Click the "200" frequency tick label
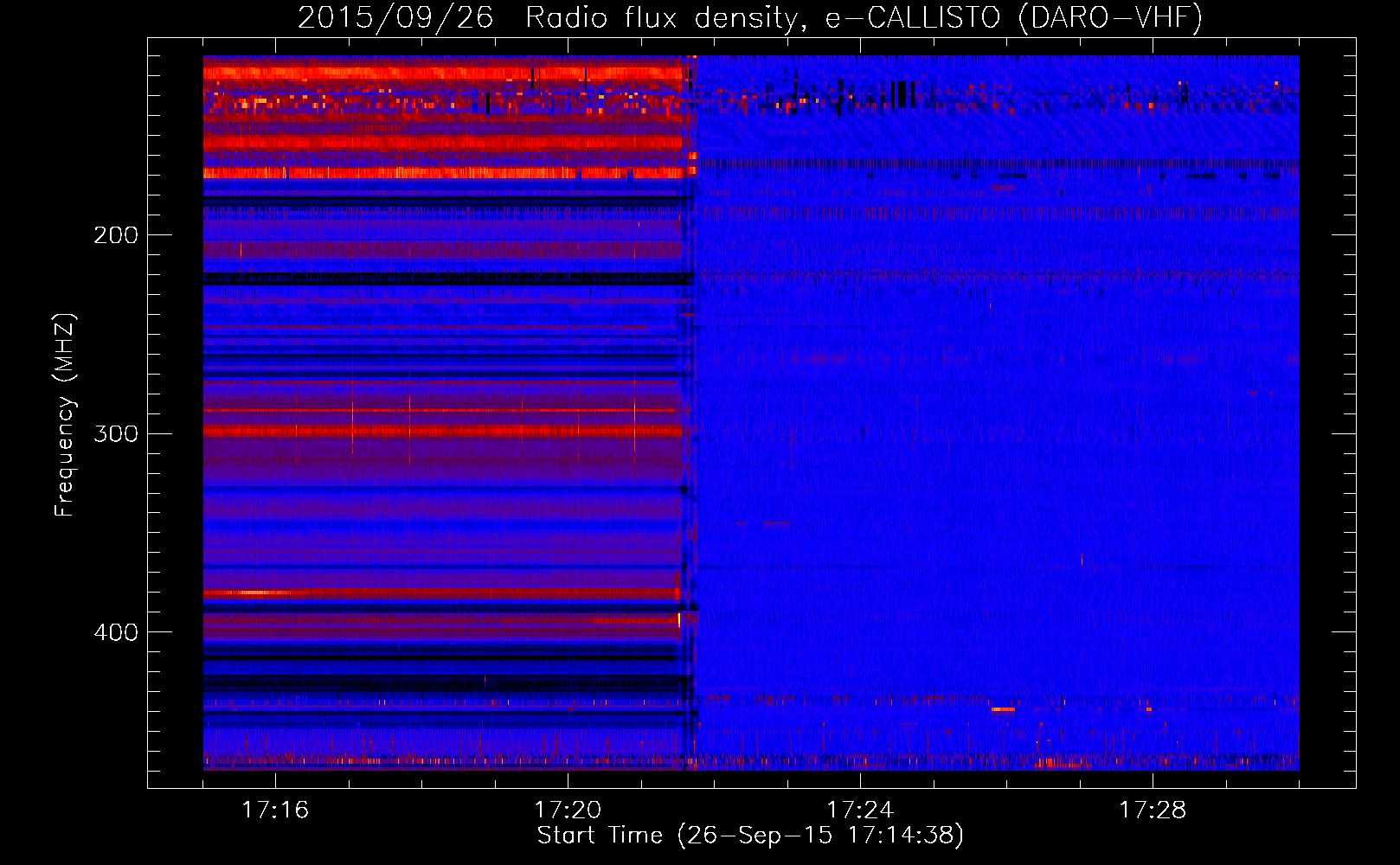1400x865 pixels. [x=115, y=235]
